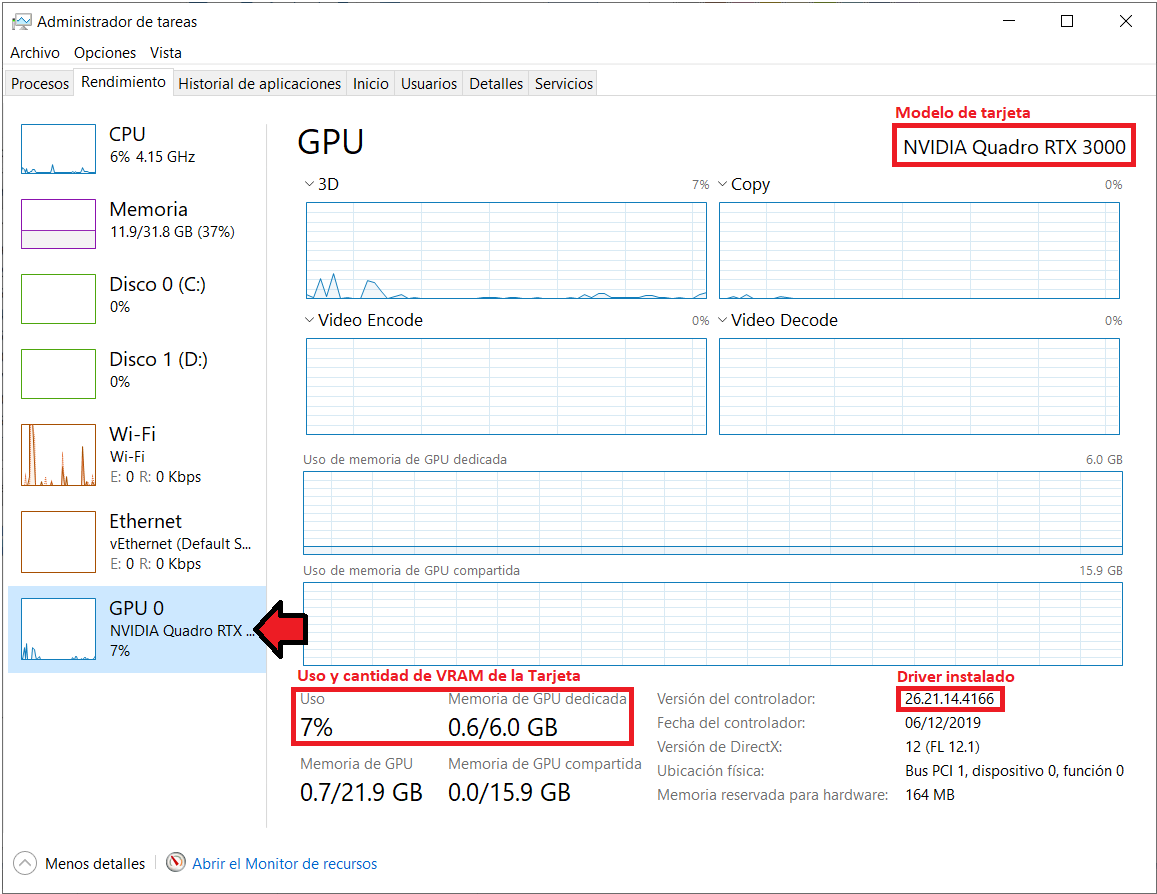The height and width of the screenshot is (894, 1157).
Task: Click the 0.6/6.0 GB dedicated memory value
Action: [502, 727]
